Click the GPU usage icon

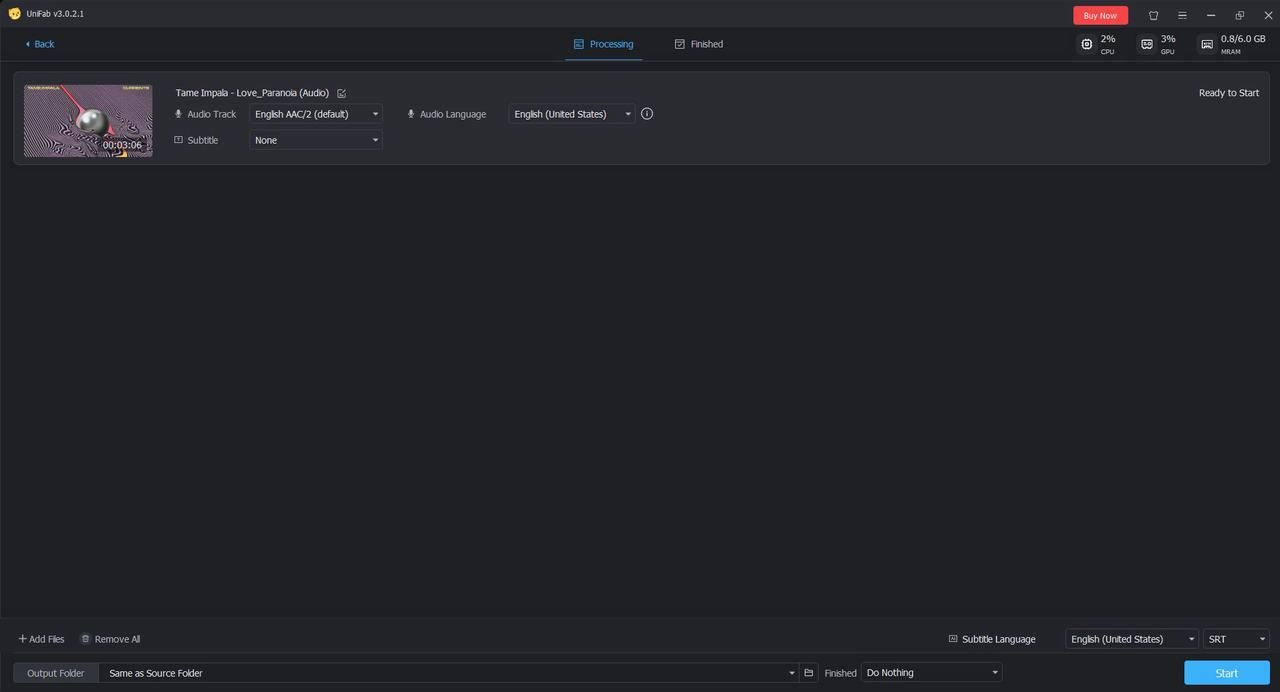[x=1147, y=44]
